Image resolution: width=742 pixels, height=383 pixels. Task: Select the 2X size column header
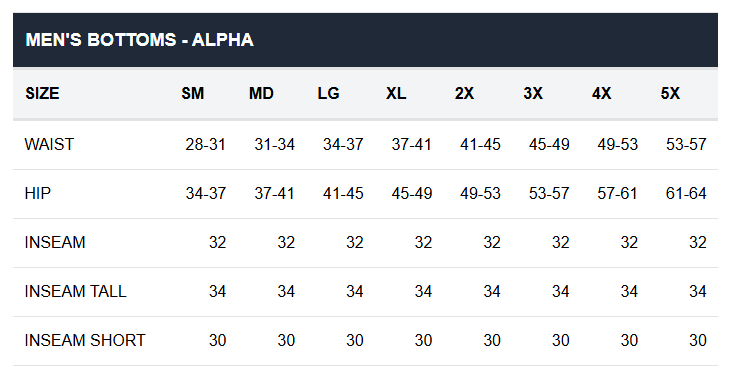point(464,93)
